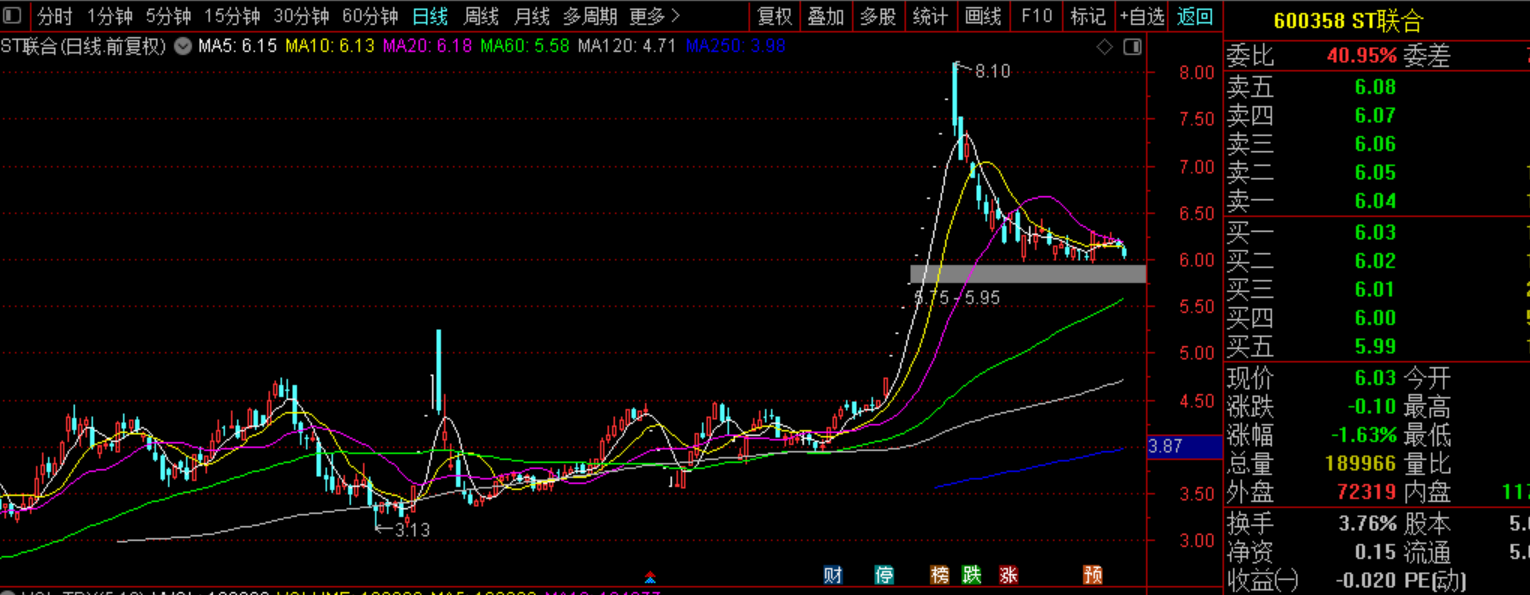Click red-blue arrow marker on timeline

point(650,577)
